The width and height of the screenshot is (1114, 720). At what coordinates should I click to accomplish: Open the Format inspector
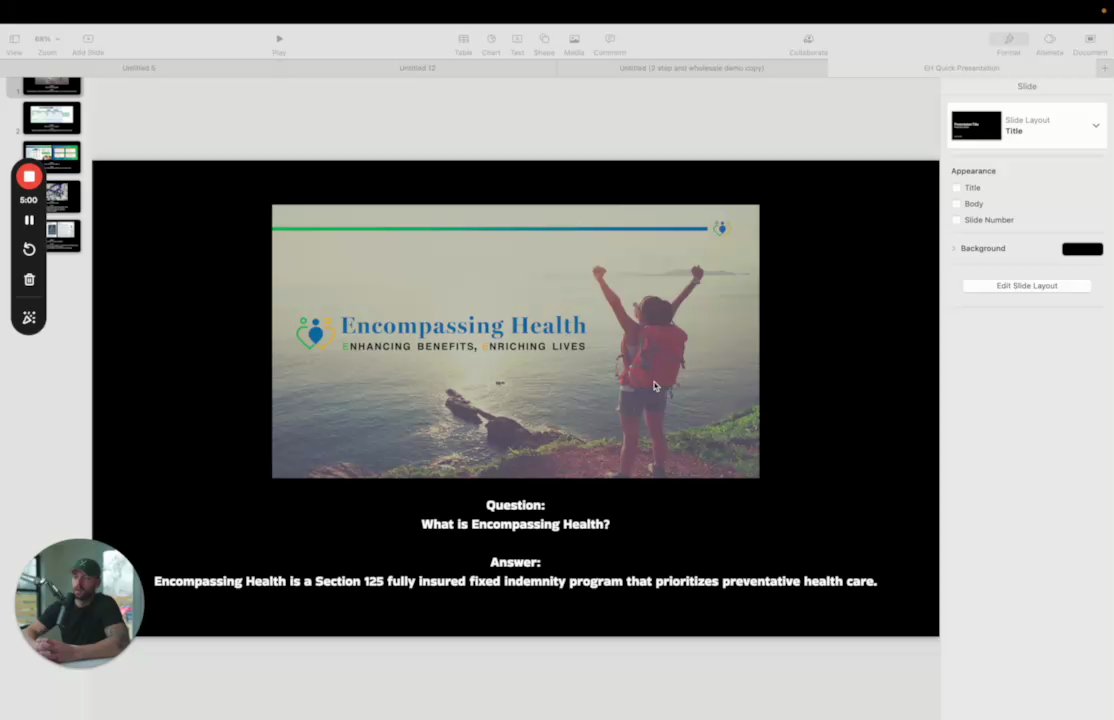click(x=1008, y=43)
